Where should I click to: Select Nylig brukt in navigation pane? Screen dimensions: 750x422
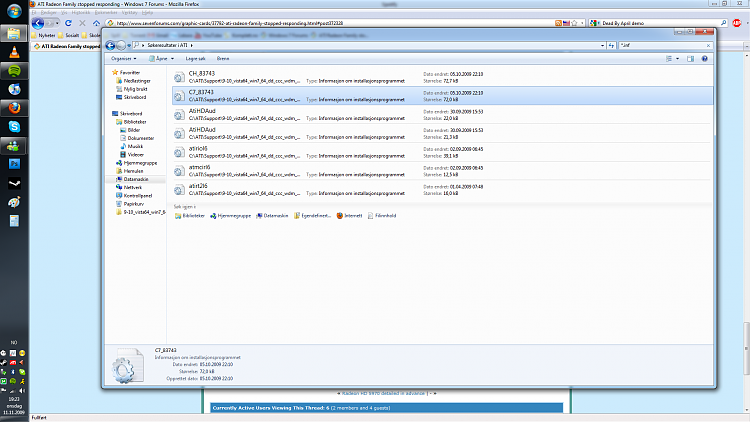tap(132, 89)
